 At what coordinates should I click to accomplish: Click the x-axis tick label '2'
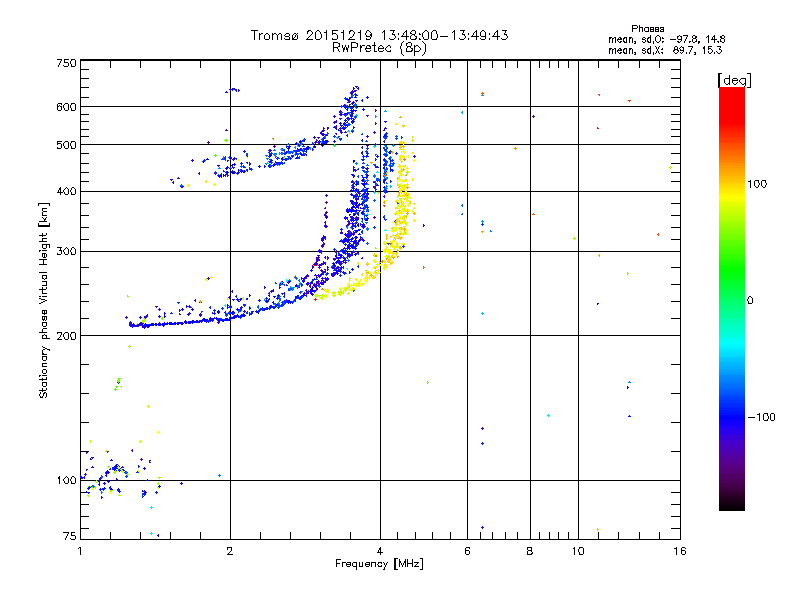pos(230,551)
